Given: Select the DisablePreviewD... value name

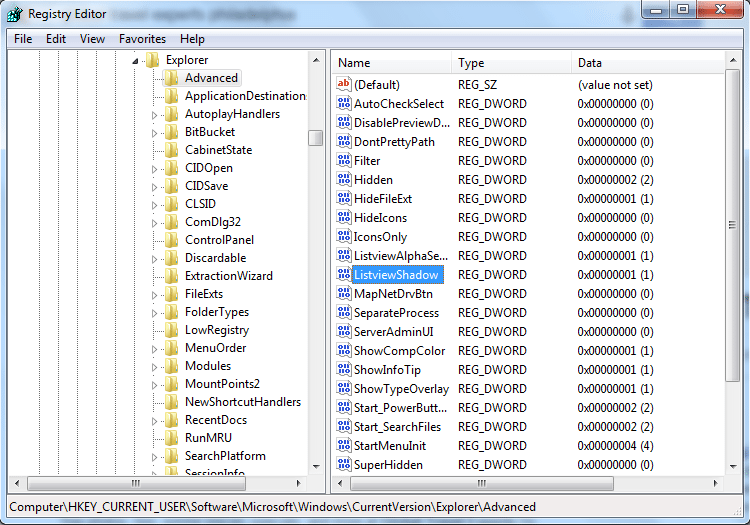Looking at the screenshot, I should 402,123.
